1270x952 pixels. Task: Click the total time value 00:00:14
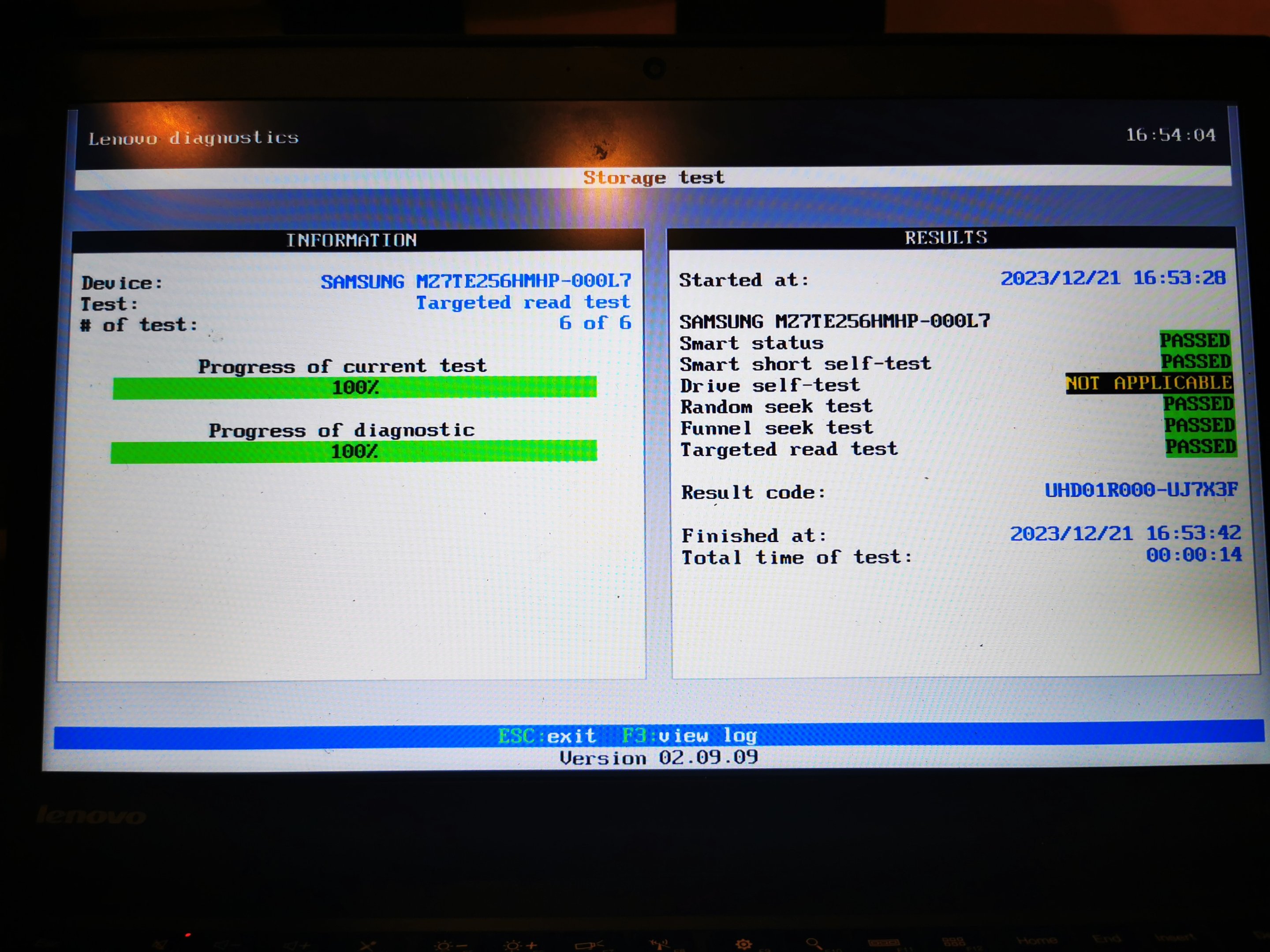(x=1194, y=555)
